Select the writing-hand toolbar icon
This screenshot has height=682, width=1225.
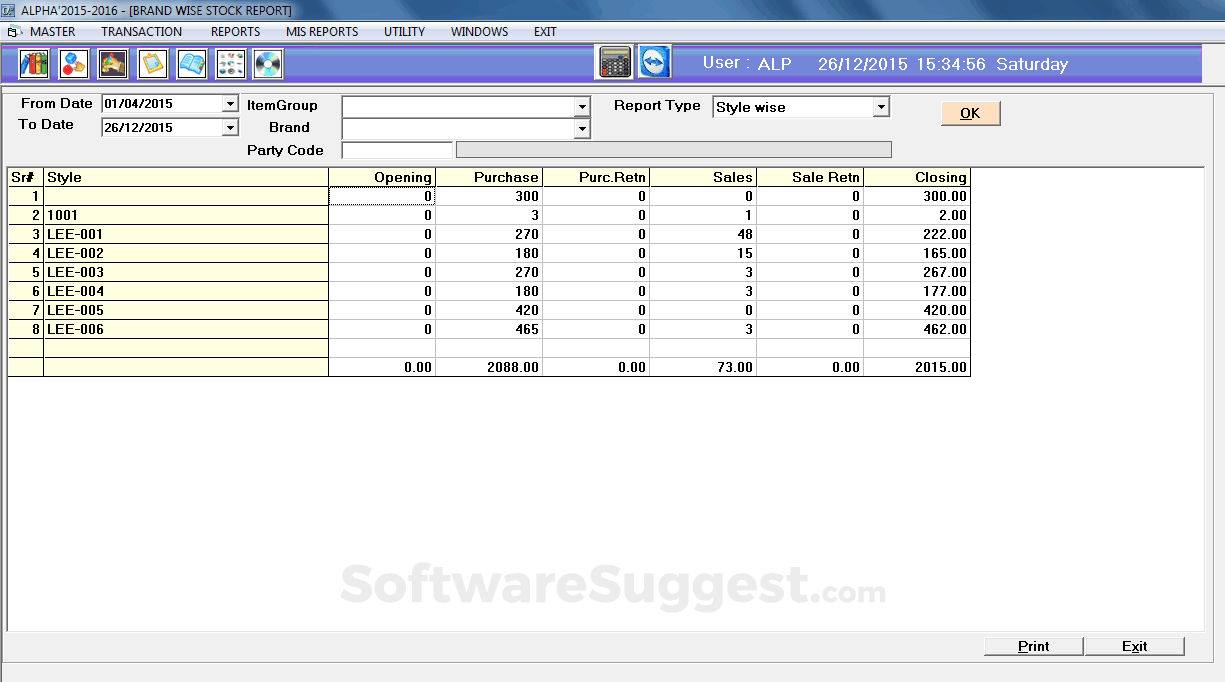112,63
